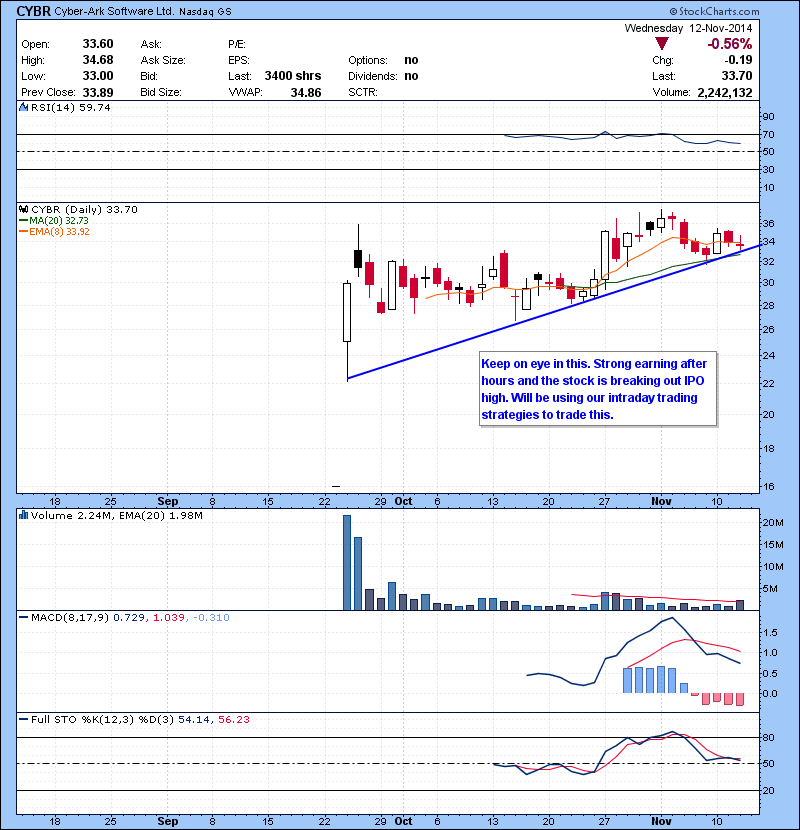The height and width of the screenshot is (830, 800).
Task: Click the High price 34.68
Action: coord(98,60)
